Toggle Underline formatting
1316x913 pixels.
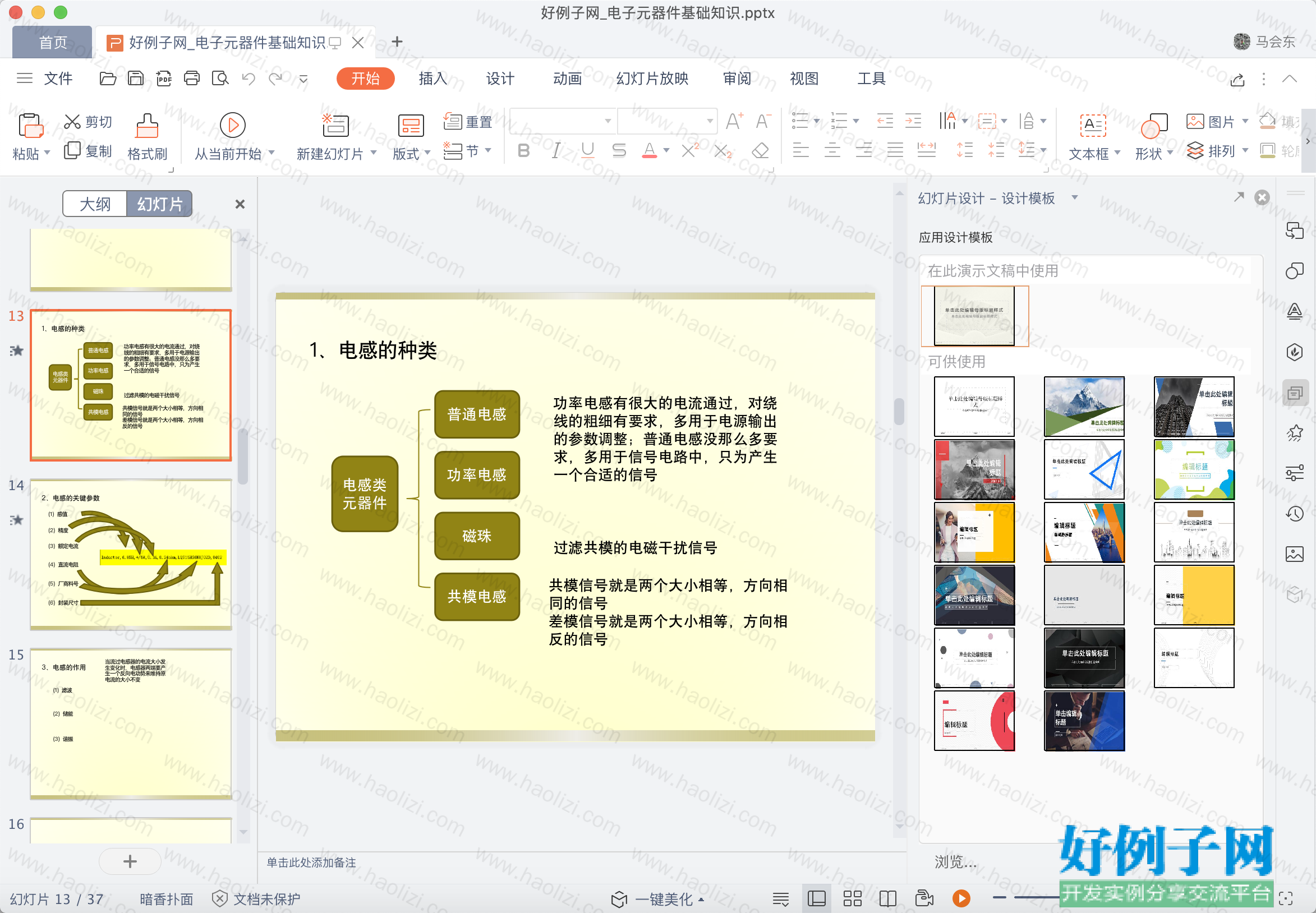[587, 151]
